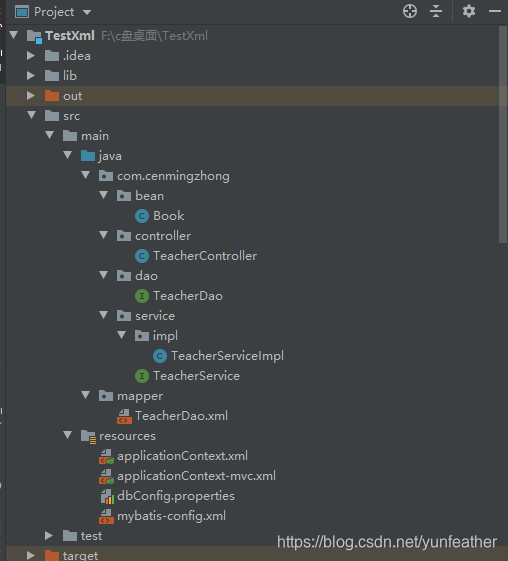This screenshot has width=508, height=561.
Task: Select the com.cenmingzhong package label
Action: tap(173, 176)
